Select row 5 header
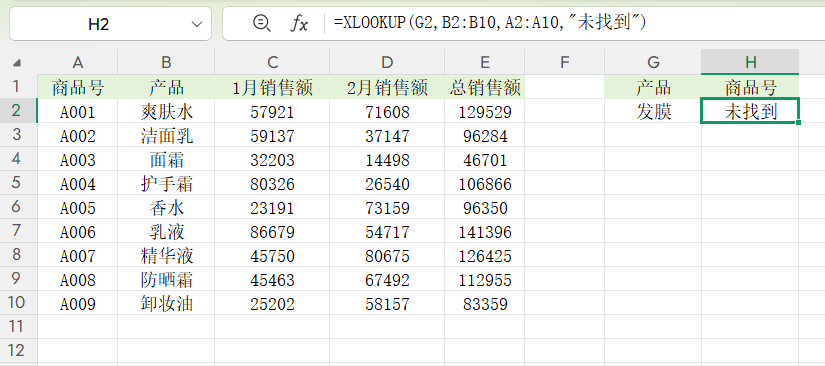This screenshot has width=825, height=366. click(x=18, y=182)
